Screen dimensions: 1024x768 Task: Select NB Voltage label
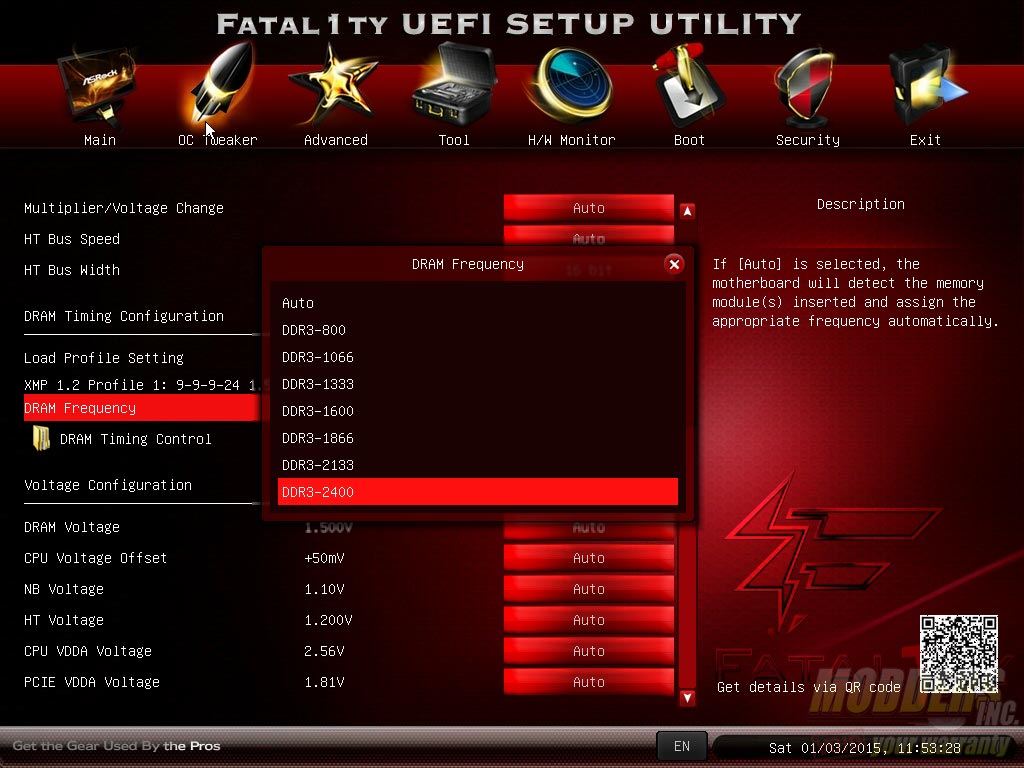coord(64,589)
